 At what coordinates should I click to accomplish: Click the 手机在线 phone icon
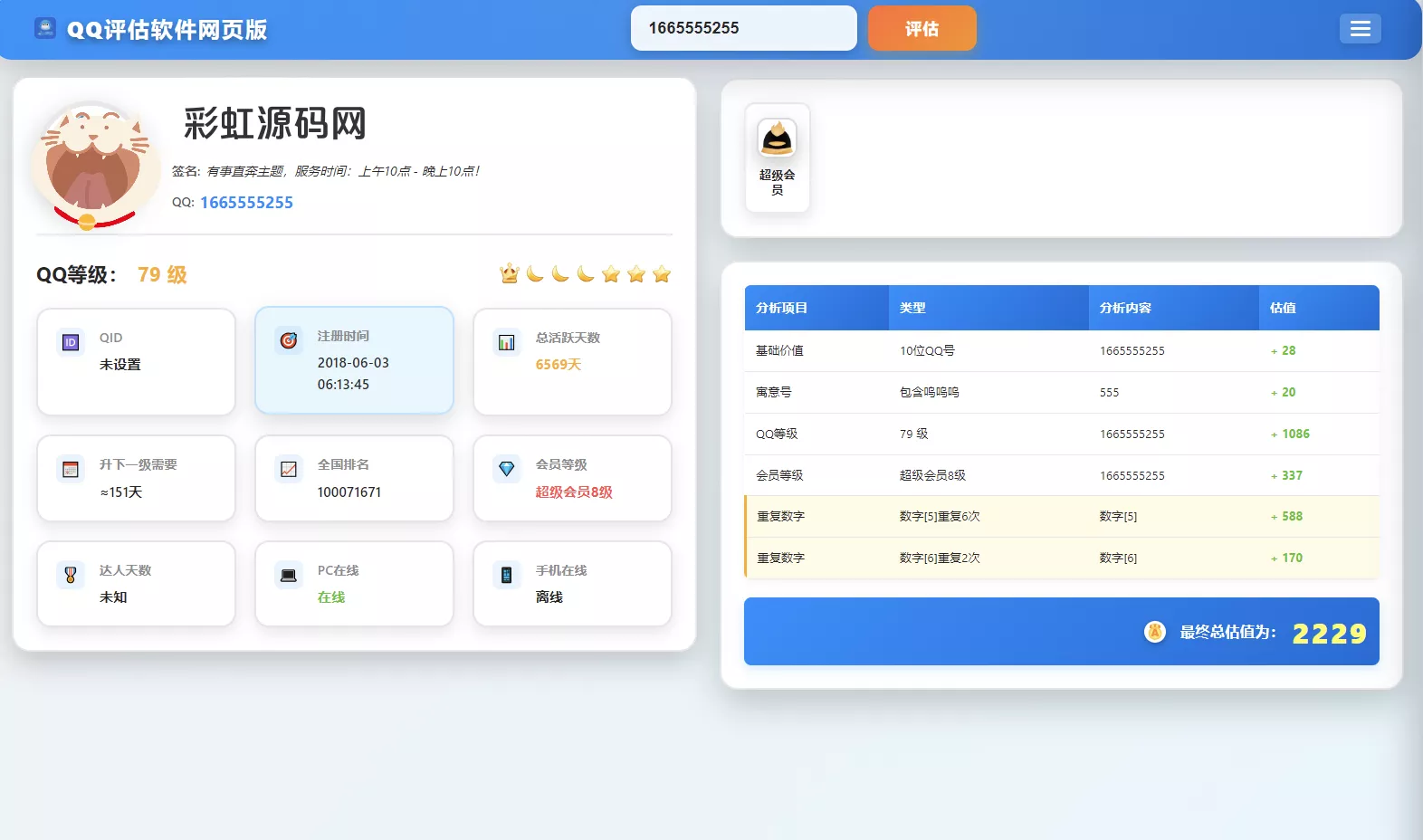tap(507, 575)
